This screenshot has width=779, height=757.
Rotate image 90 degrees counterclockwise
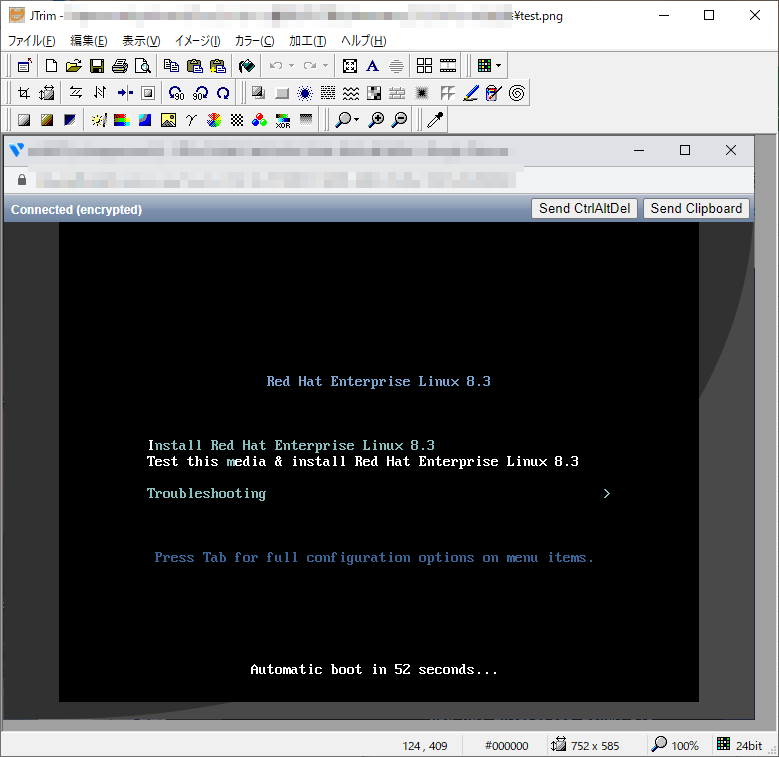(176, 93)
